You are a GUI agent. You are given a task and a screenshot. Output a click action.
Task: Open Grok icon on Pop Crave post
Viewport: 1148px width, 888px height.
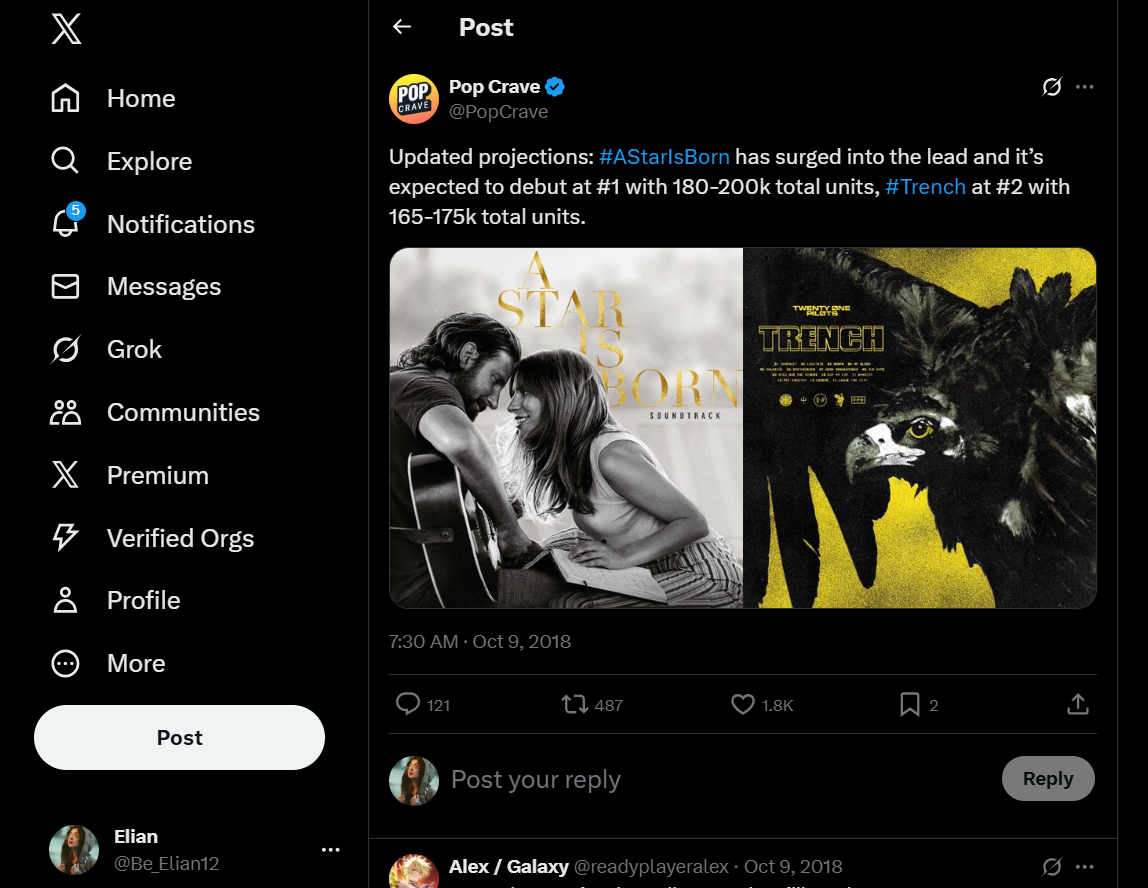point(1051,87)
